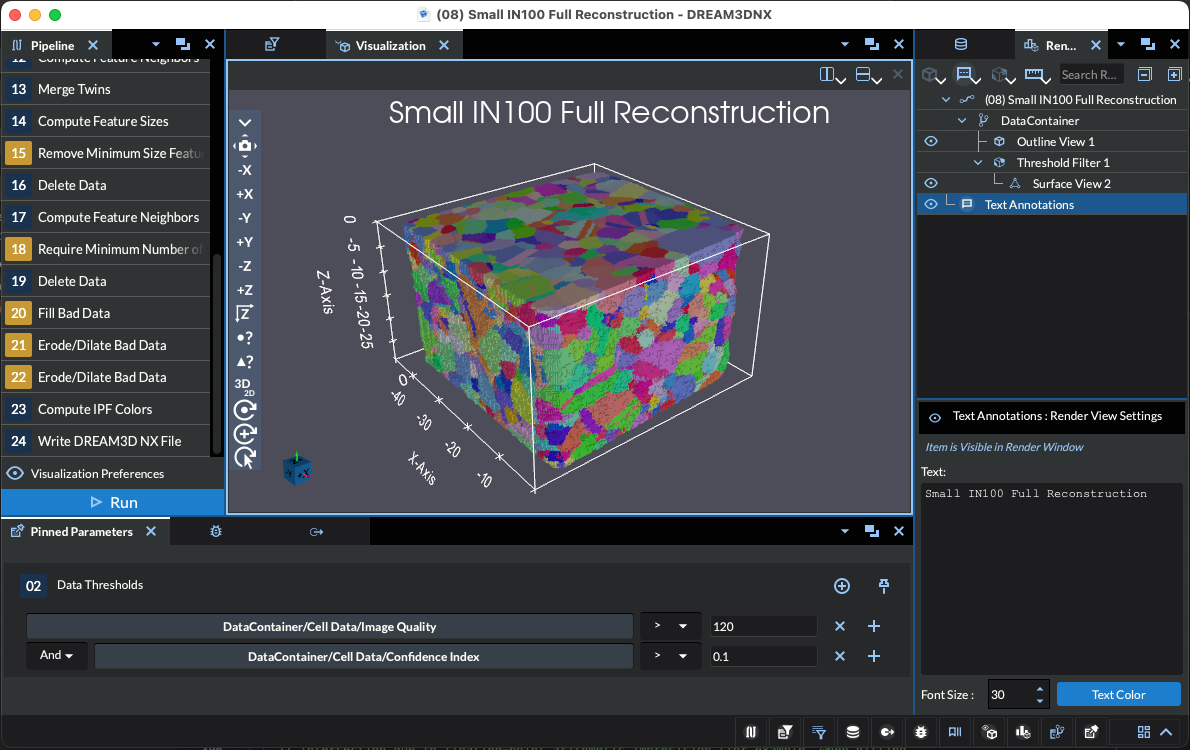
Task: Open split view horizontal dropdown
Action: (868, 75)
